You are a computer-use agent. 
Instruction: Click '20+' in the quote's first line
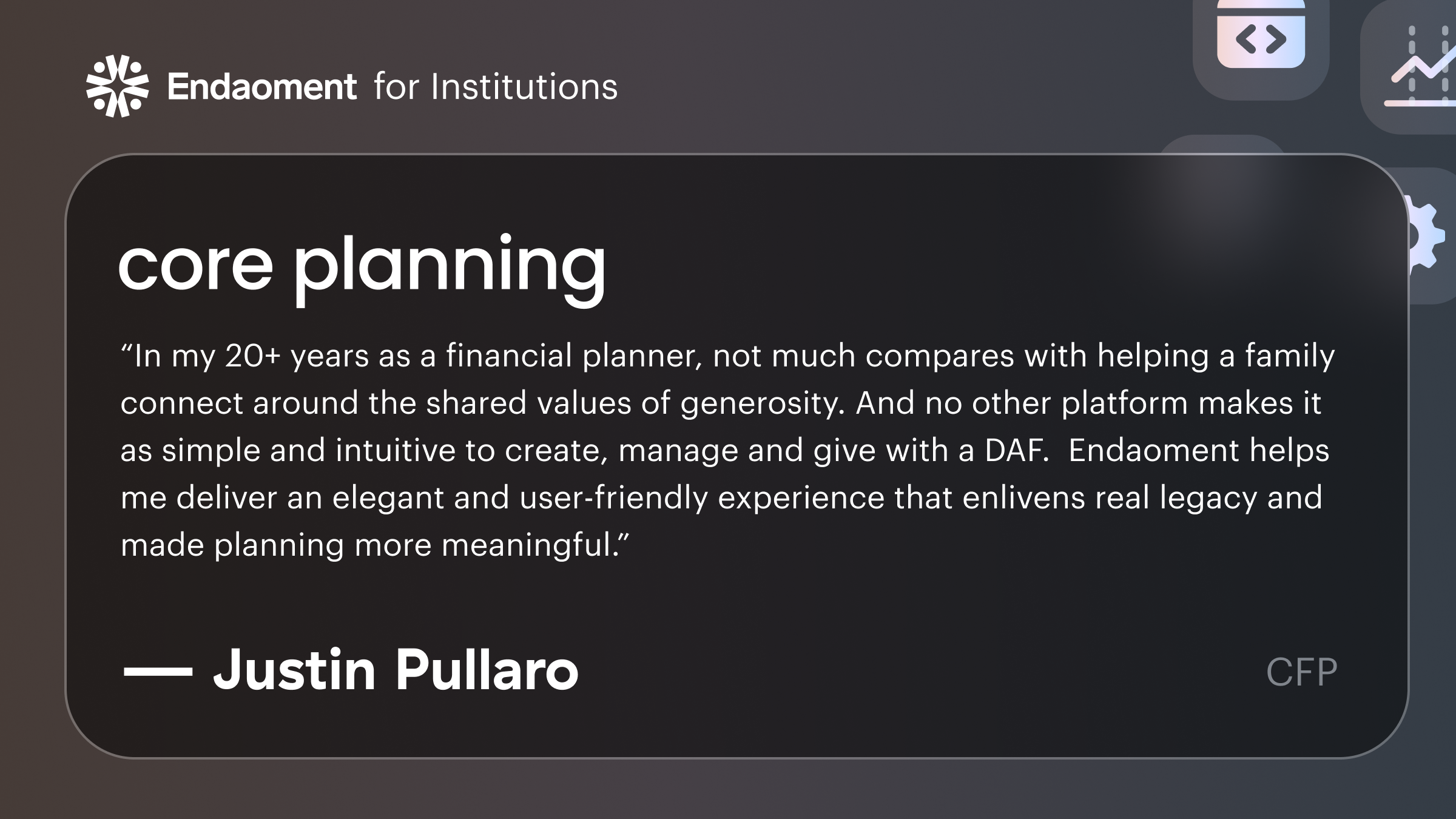pos(252,356)
